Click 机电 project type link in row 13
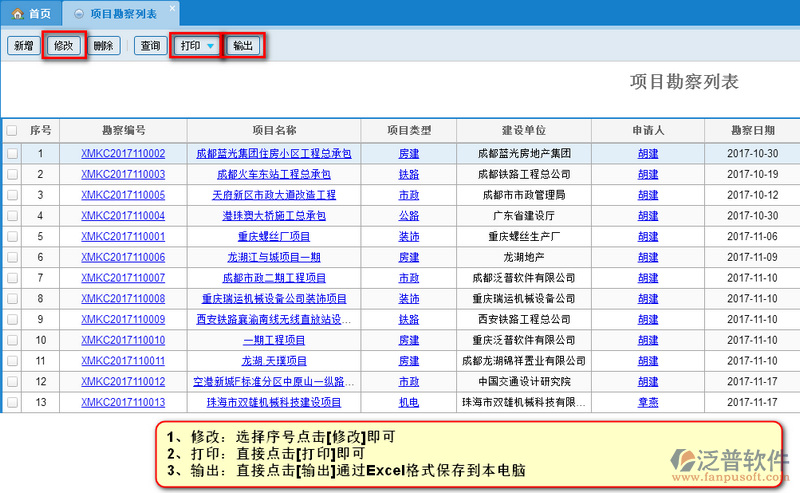The width and height of the screenshot is (800, 493). [409, 402]
